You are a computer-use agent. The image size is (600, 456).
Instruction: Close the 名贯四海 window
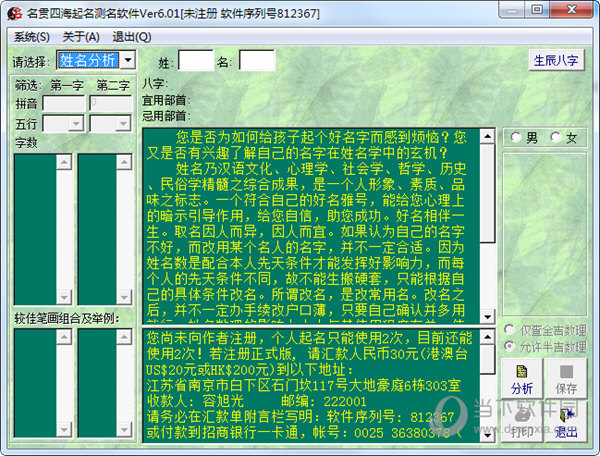pos(572,10)
